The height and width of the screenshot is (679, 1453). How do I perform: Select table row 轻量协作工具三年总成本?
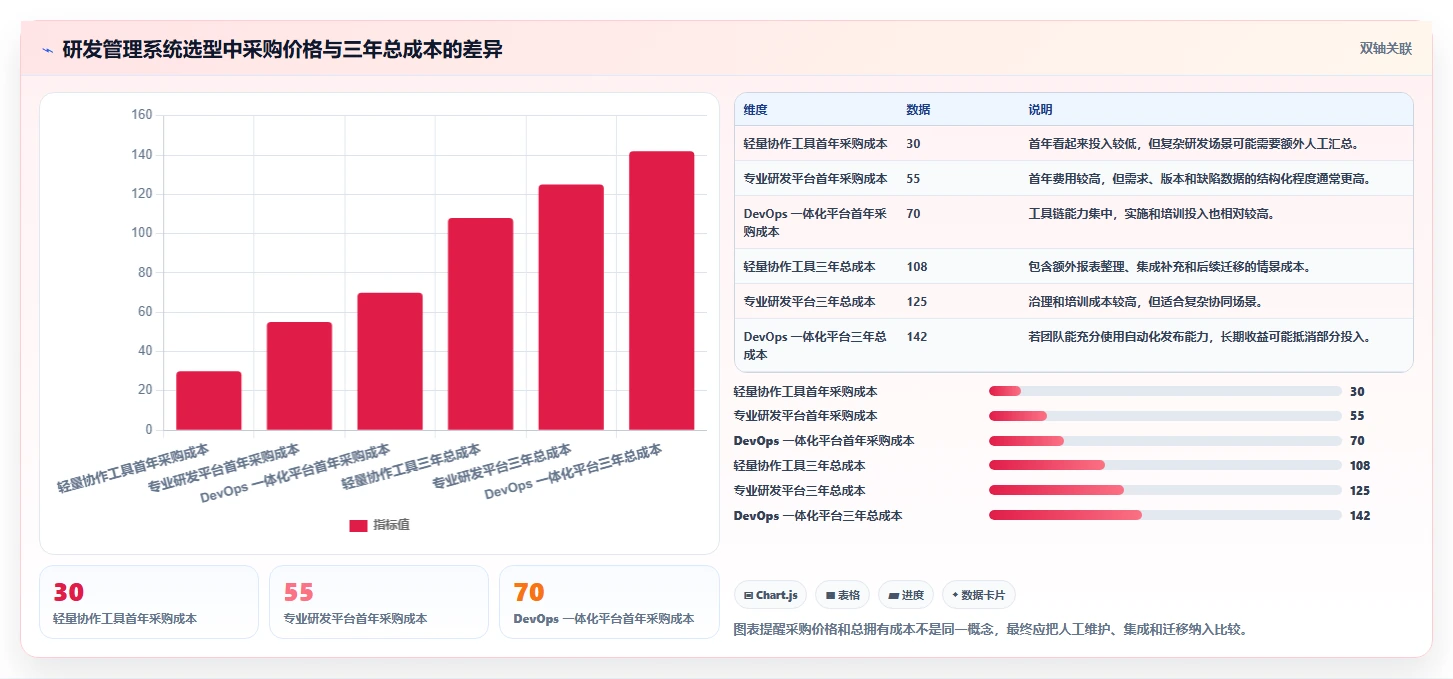[x=1074, y=267]
